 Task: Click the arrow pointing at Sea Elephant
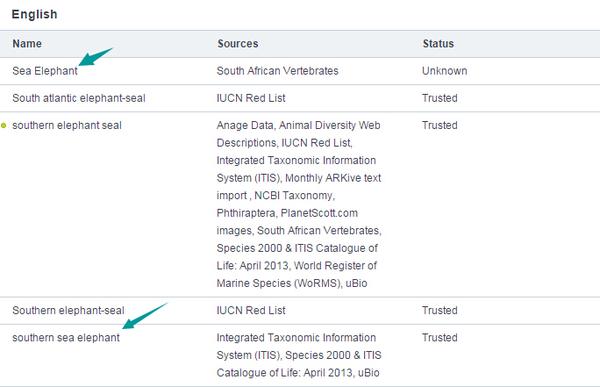95,57
